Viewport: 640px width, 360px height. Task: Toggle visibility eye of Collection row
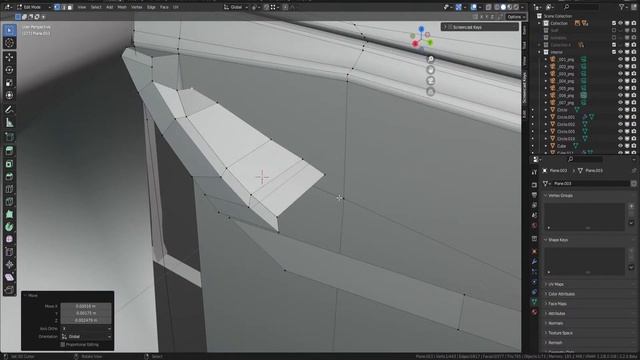coord(620,23)
